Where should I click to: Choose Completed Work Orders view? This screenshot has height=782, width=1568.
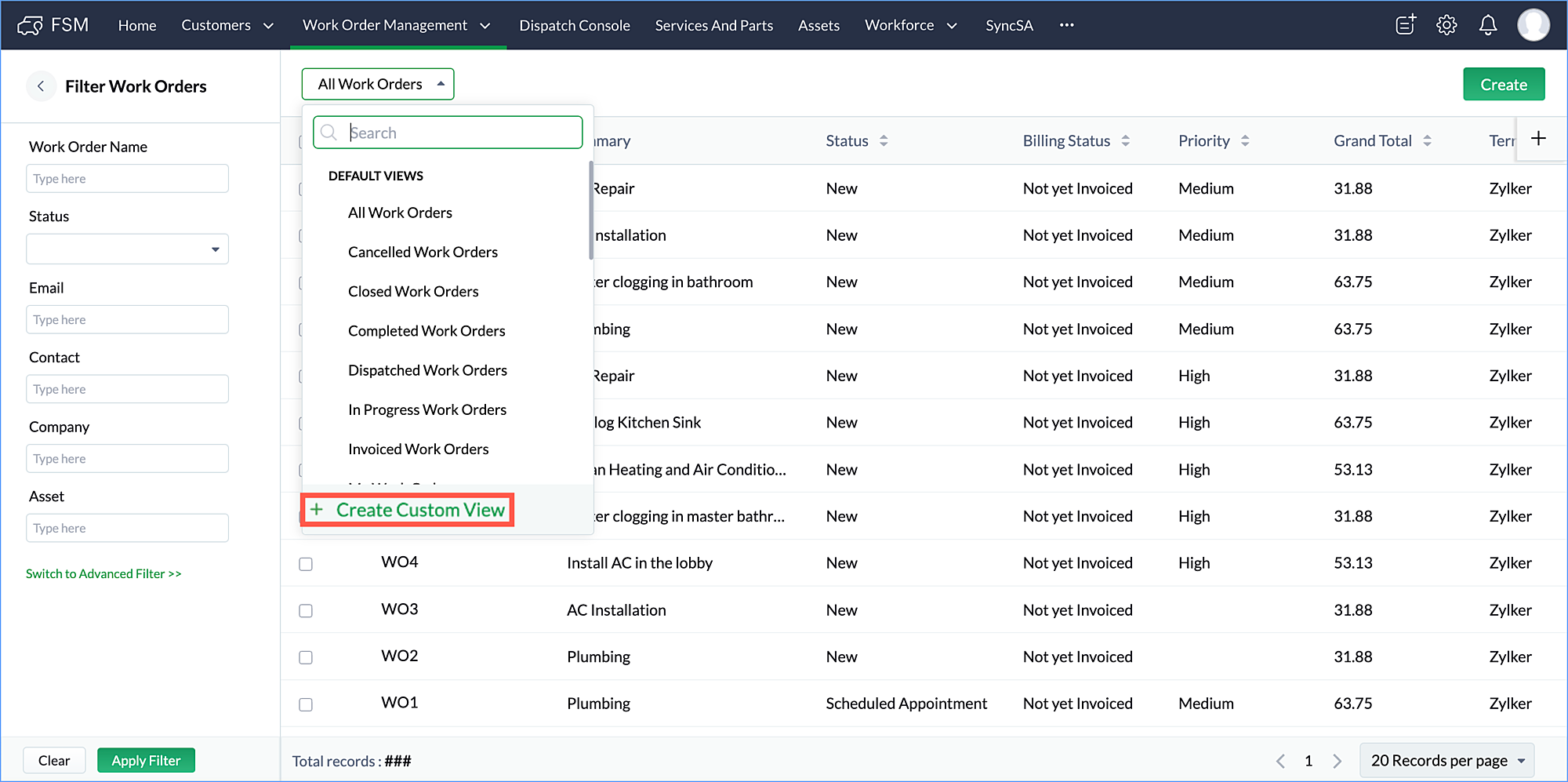[426, 331]
